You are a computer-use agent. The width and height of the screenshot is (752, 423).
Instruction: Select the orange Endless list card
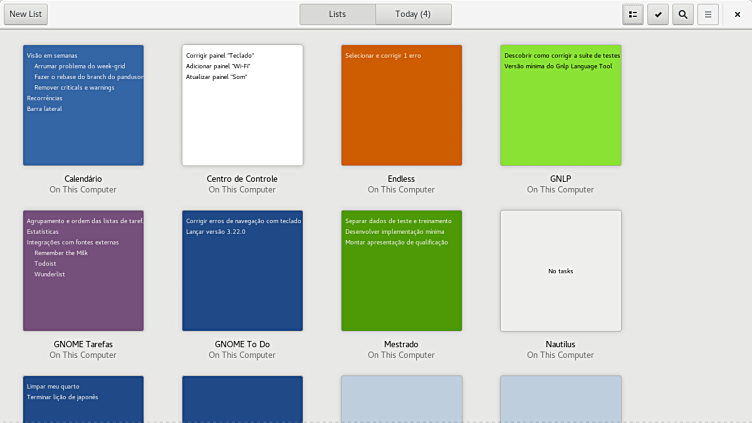pos(401,105)
